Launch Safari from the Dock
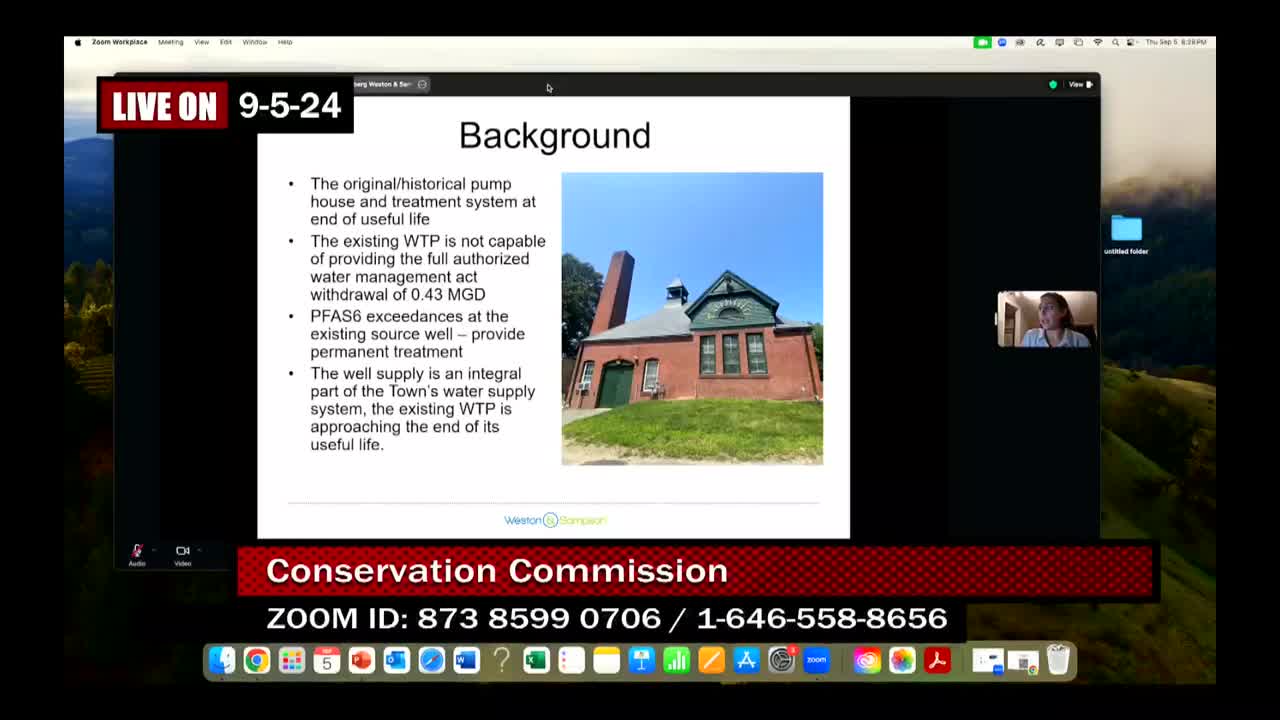This screenshot has height=720, width=1280. (432, 660)
